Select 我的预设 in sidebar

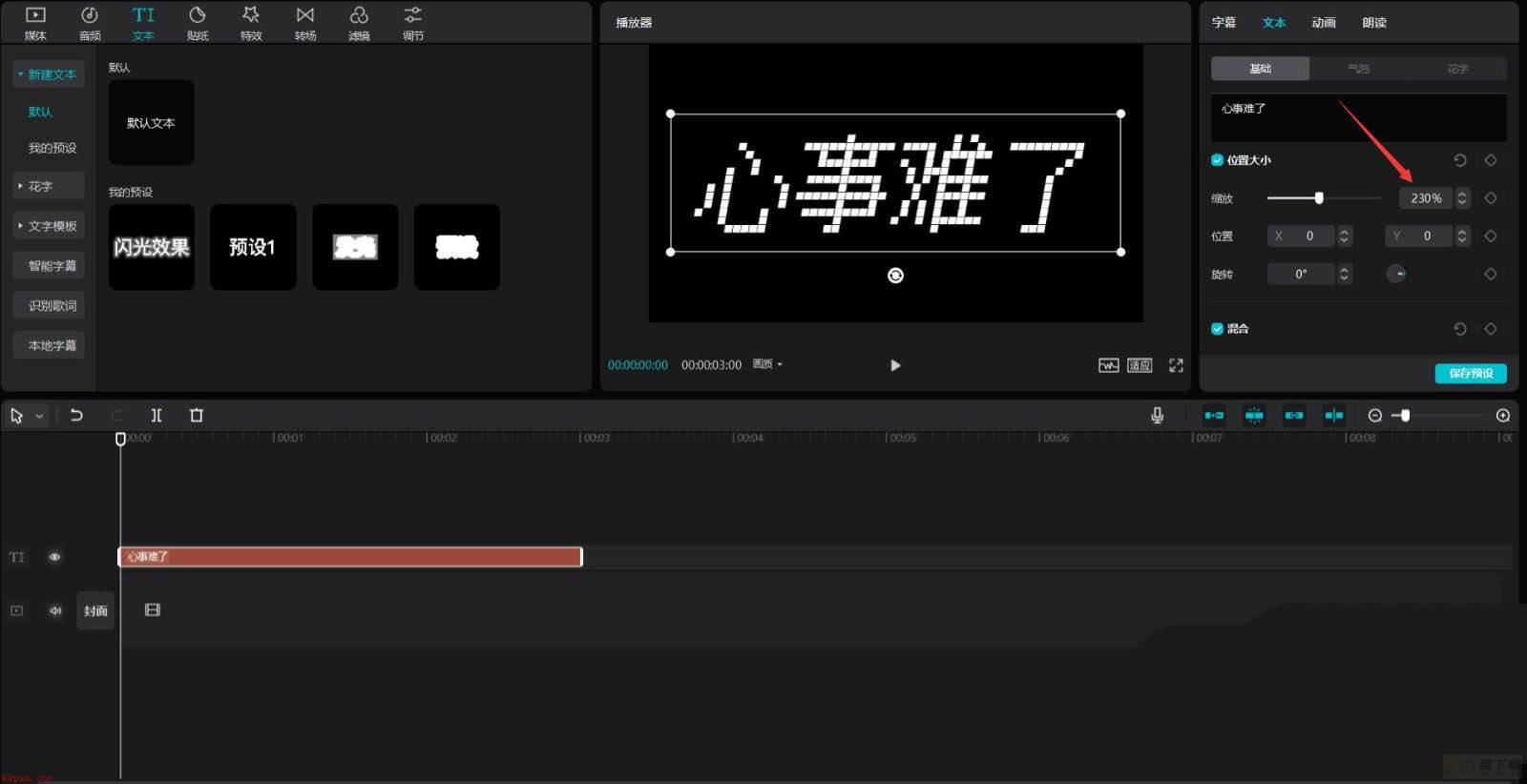pos(52,148)
